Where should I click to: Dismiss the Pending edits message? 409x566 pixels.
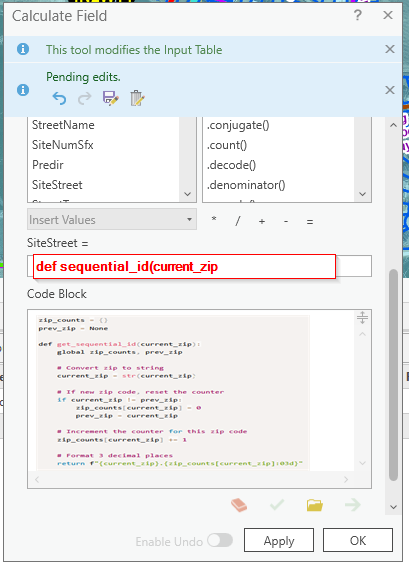pyautogui.click(x=390, y=90)
